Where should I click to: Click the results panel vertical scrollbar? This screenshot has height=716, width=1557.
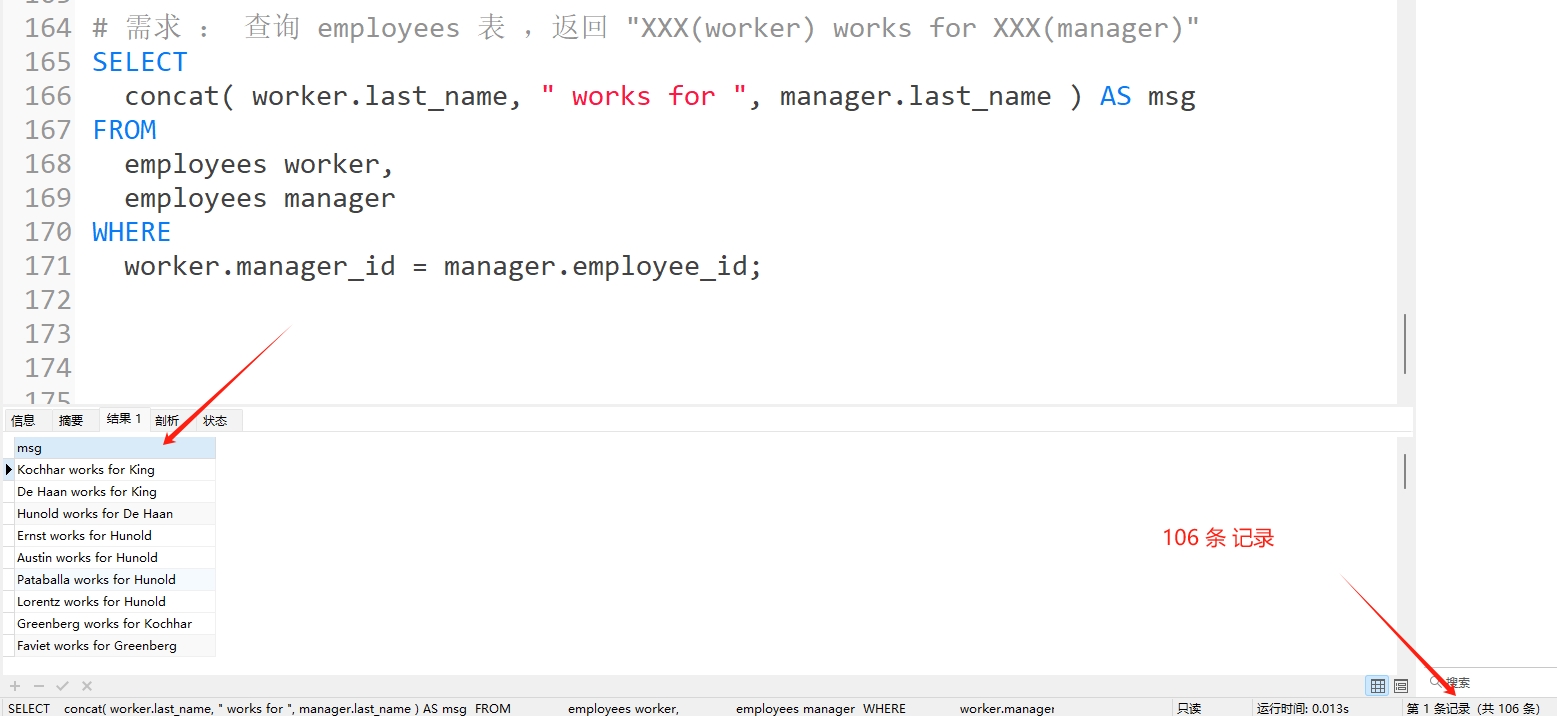tap(1405, 470)
